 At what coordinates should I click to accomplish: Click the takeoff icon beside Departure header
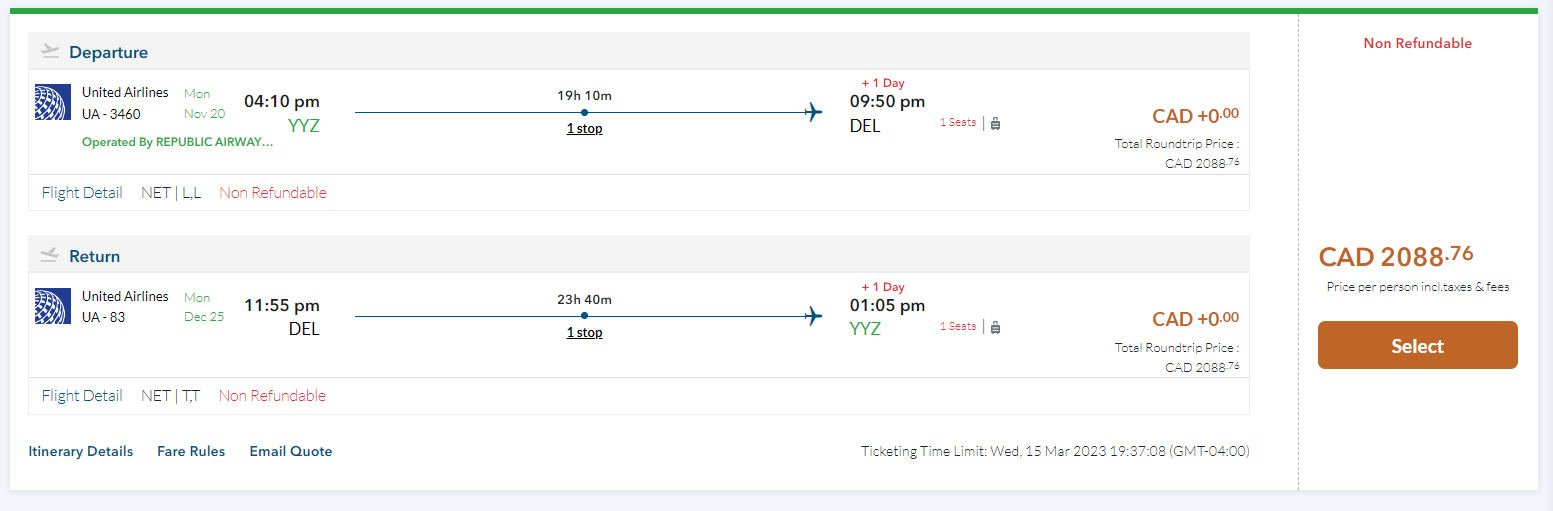50,52
